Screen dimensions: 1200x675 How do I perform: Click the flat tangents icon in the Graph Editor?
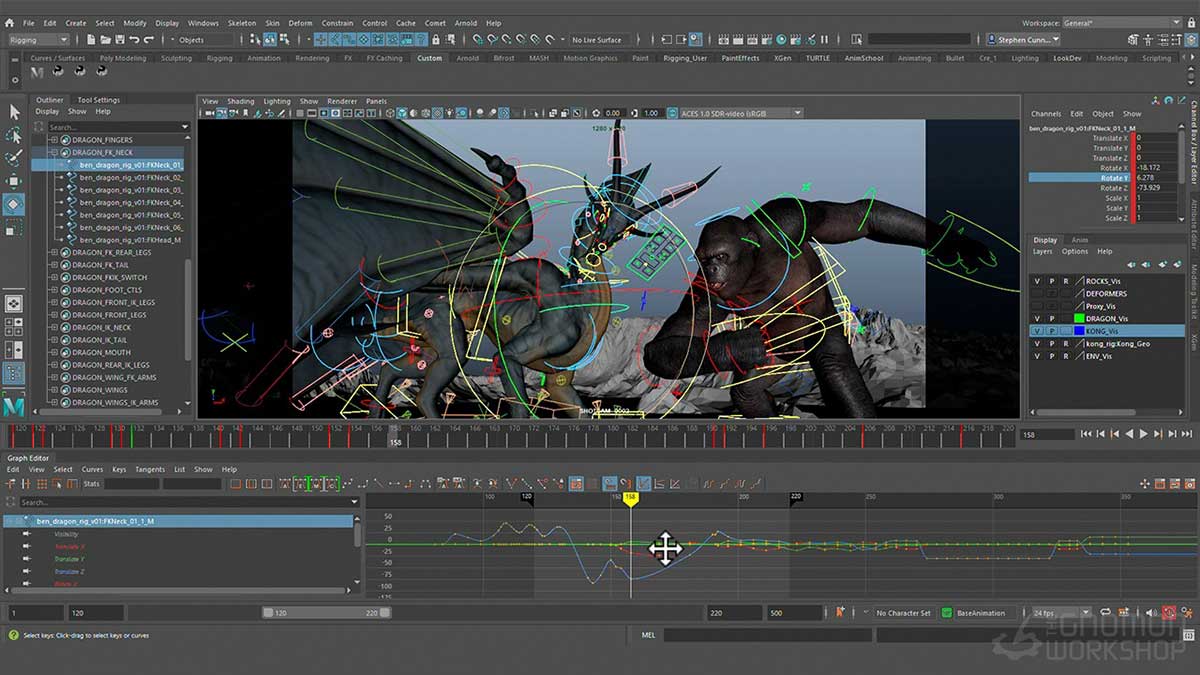click(x=394, y=484)
